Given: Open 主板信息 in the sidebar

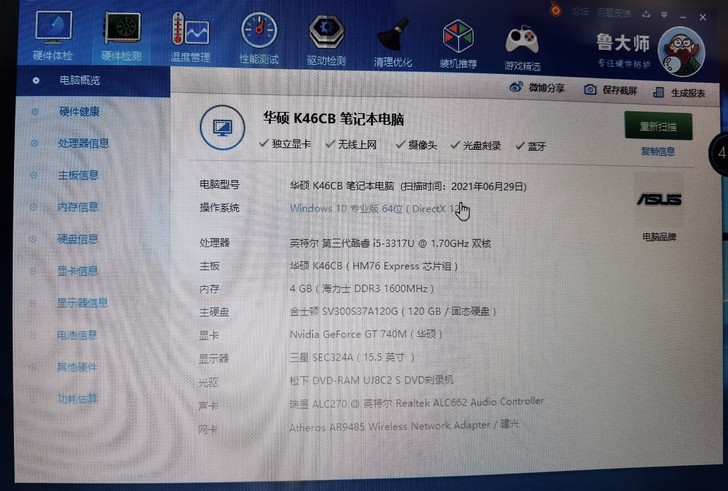Looking at the screenshot, I should pos(78,175).
